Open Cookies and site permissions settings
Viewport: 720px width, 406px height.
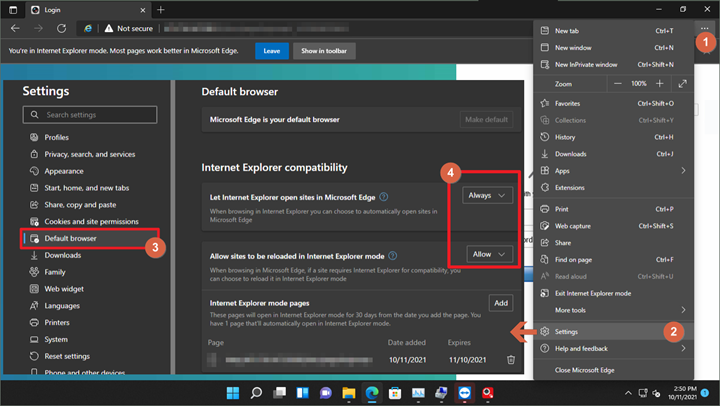pyautogui.click(x=91, y=221)
